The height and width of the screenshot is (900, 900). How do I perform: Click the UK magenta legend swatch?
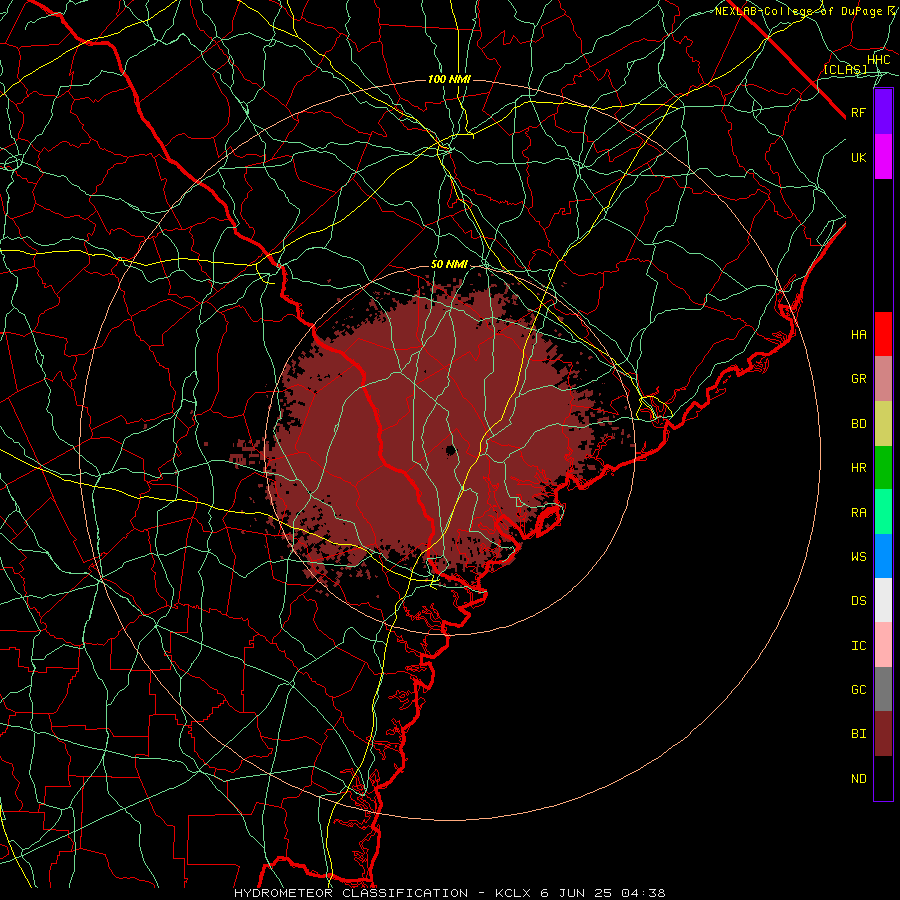[x=883, y=157]
